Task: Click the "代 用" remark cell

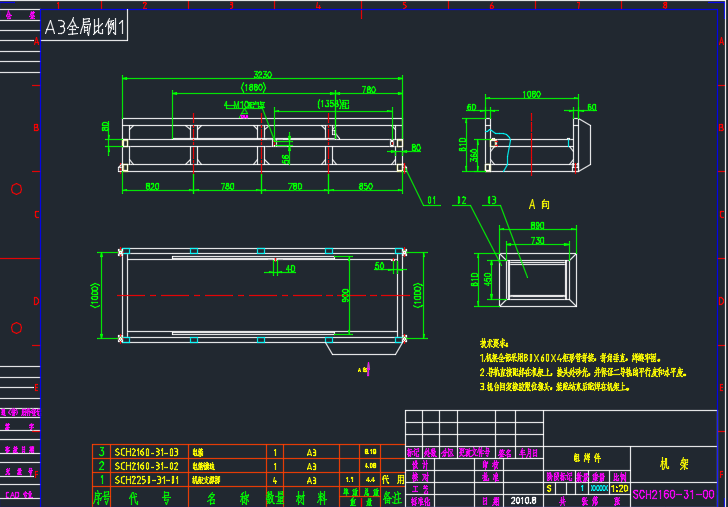Action: (393, 480)
